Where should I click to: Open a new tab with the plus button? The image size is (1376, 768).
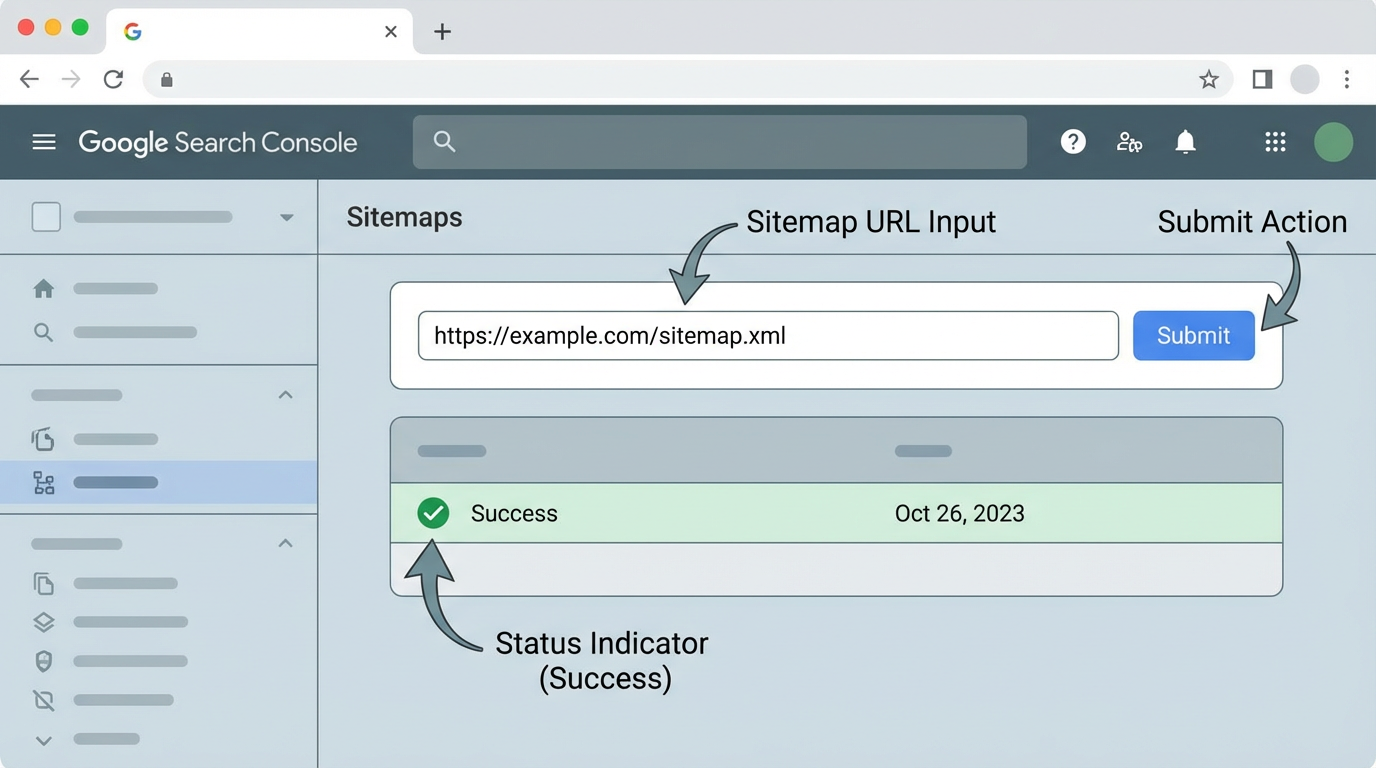click(x=442, y=31)
